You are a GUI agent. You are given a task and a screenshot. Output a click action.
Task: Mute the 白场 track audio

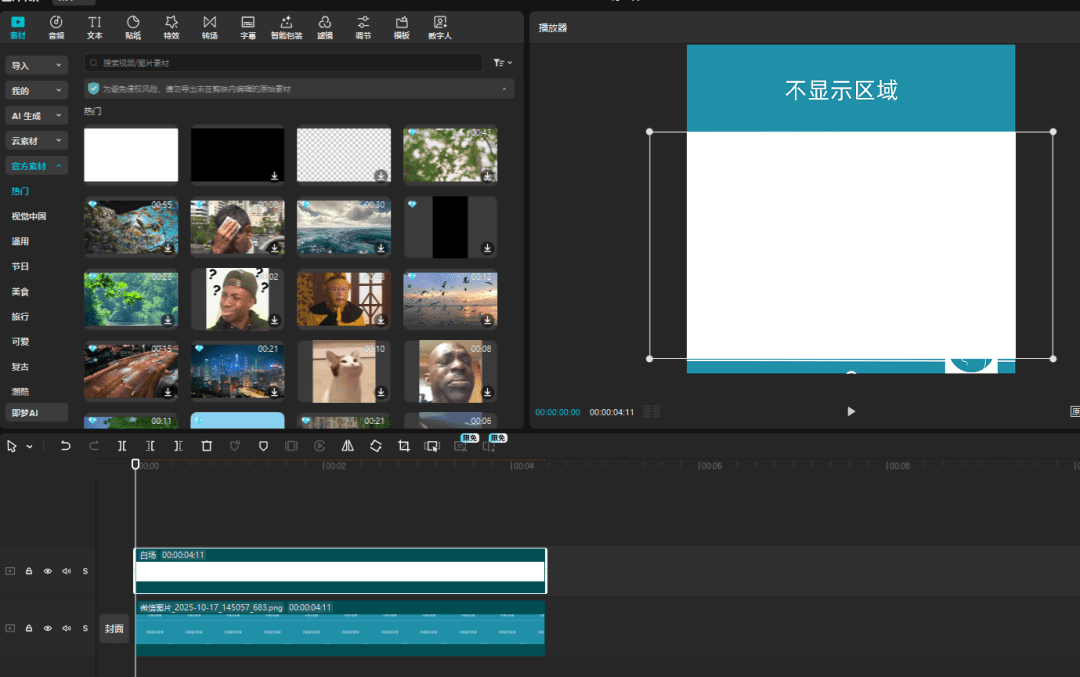pyautogui.click(x=66, y=571)
